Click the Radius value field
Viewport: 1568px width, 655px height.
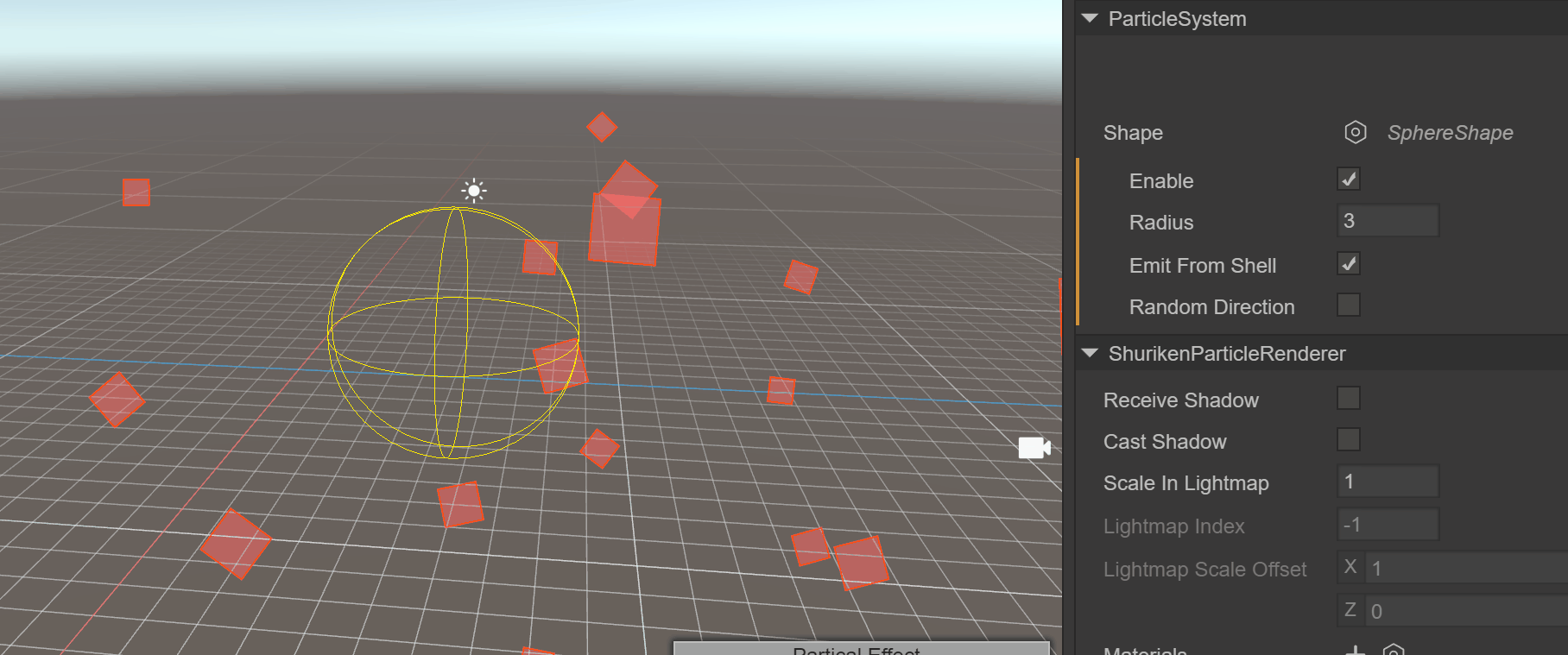click(x=1388, y=221)
